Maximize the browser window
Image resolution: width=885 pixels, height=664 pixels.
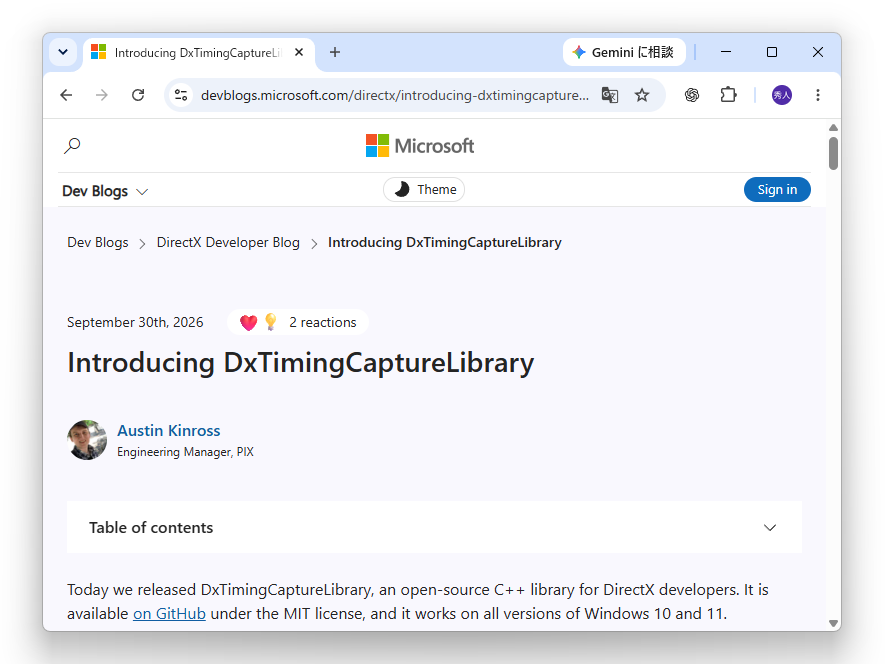coord(772,52)
